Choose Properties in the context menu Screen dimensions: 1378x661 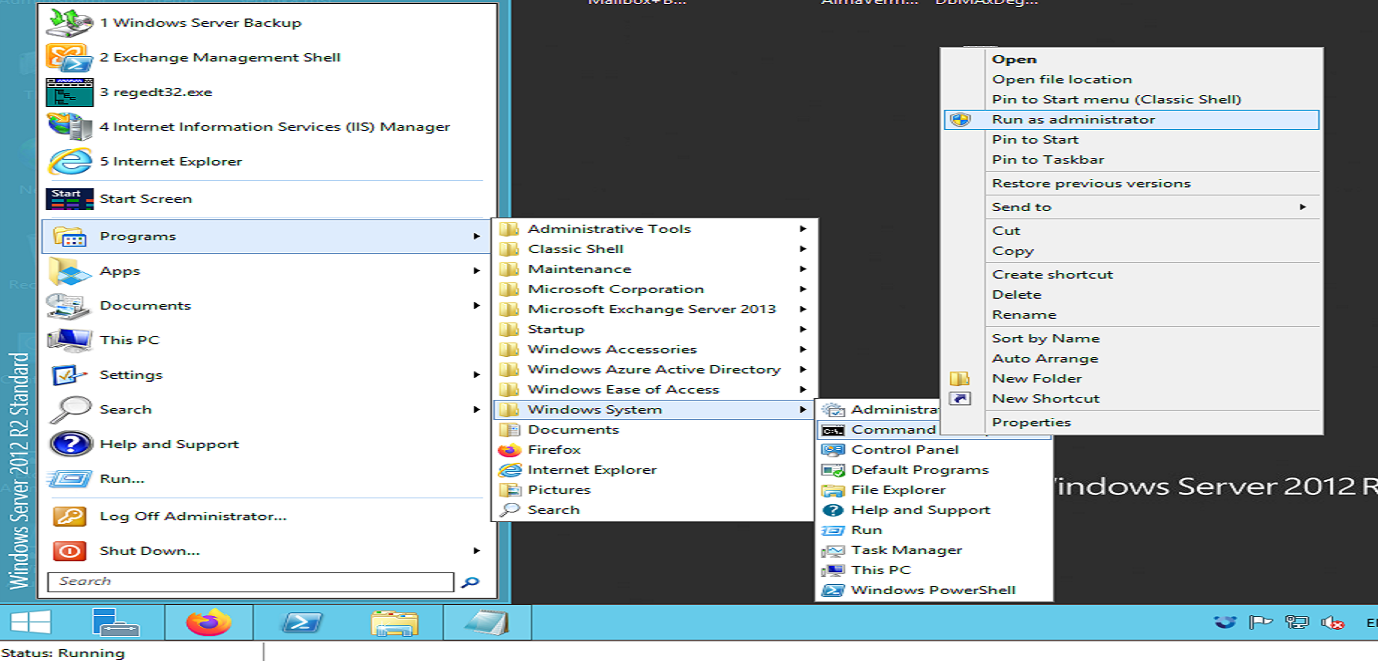1031,422
